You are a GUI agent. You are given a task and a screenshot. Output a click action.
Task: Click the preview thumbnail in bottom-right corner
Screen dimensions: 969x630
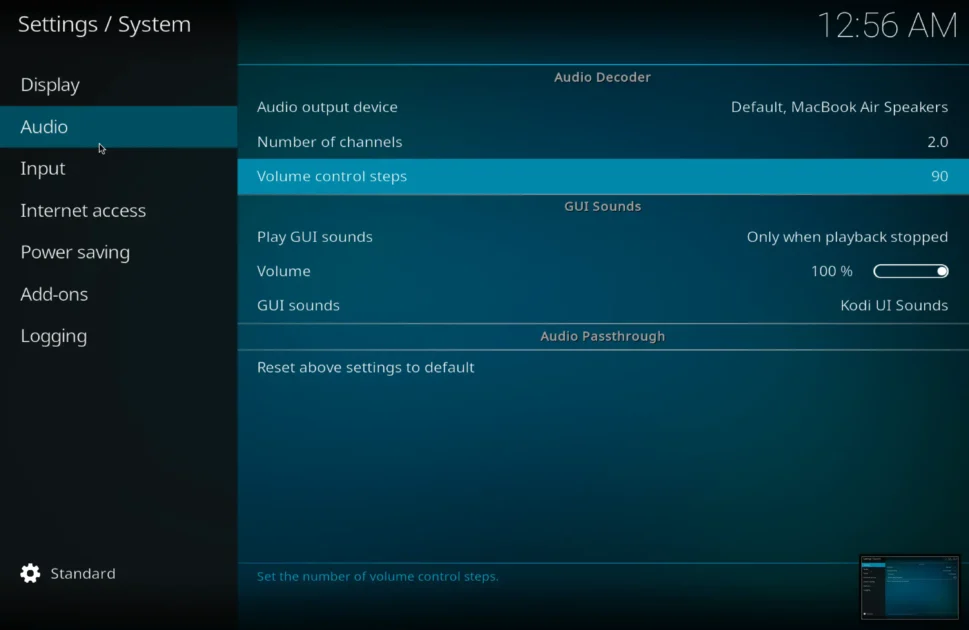(x=909, y=587)
